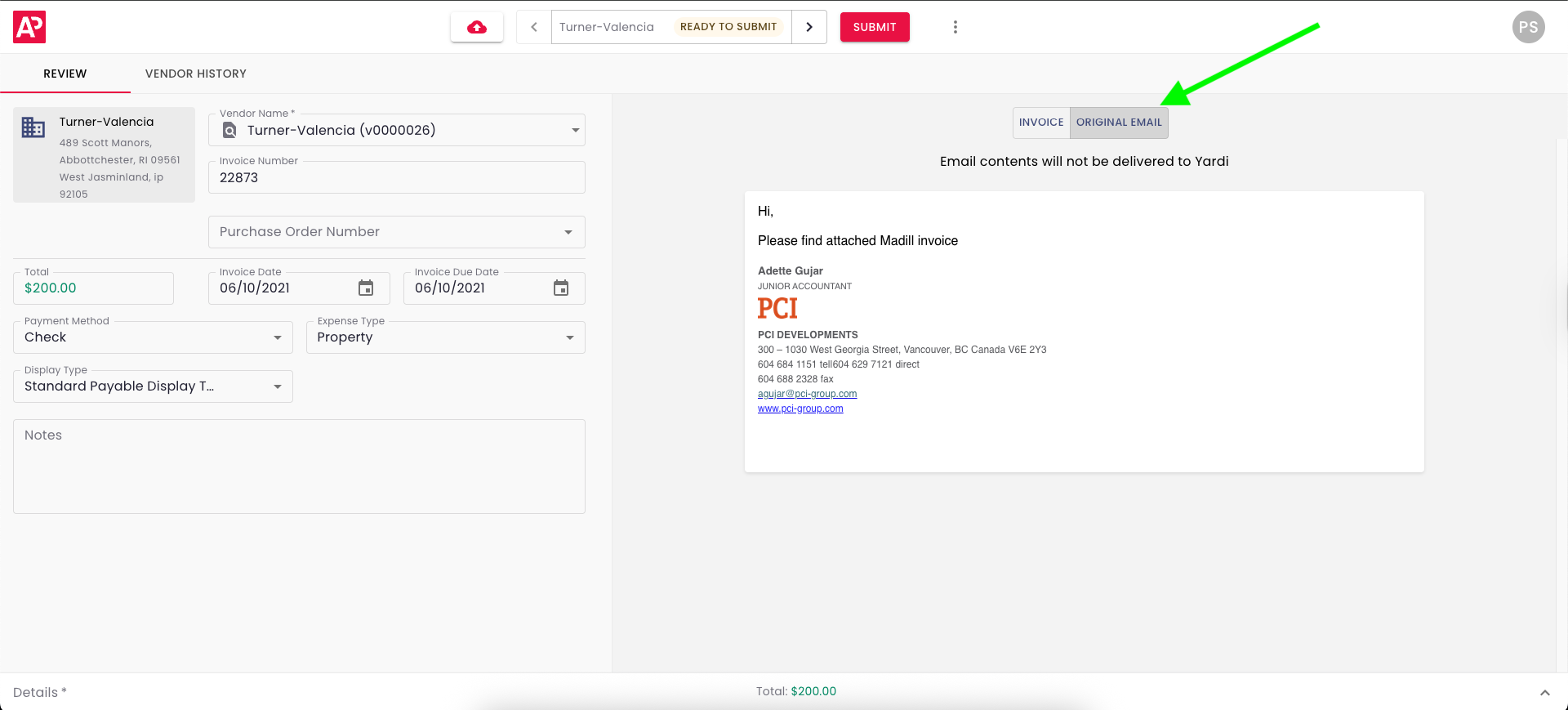Go to next invoice arrow
1568x710 pixels.
pyautogui.click(x=809, y=27)
